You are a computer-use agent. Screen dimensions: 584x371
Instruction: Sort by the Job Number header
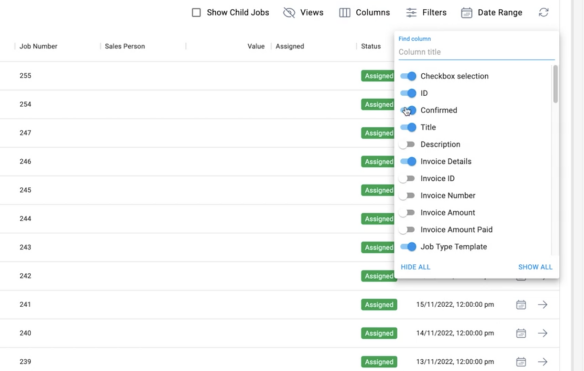pyautogui.click(x=38, y=46)
